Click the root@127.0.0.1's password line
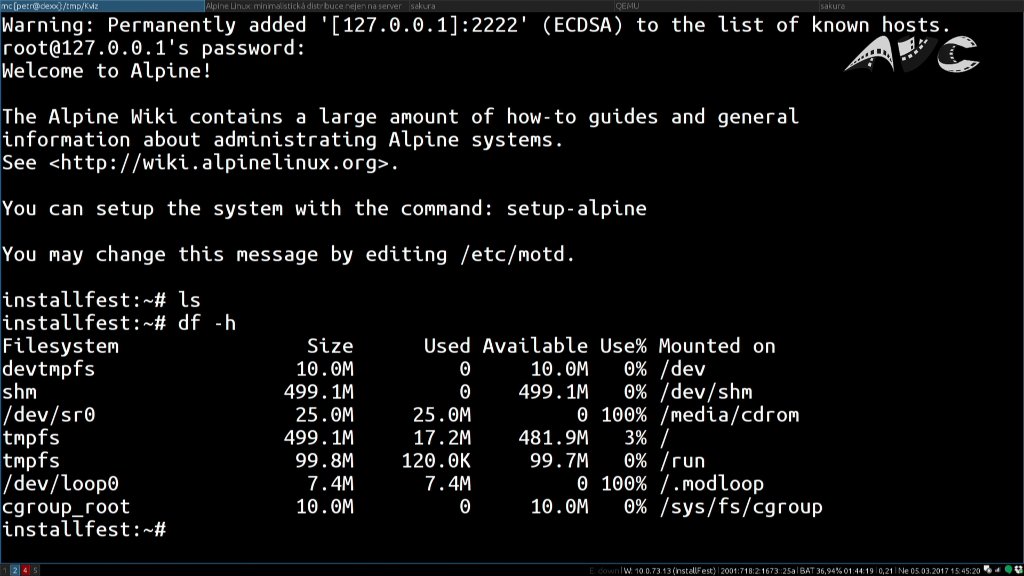 coord(153,48)
